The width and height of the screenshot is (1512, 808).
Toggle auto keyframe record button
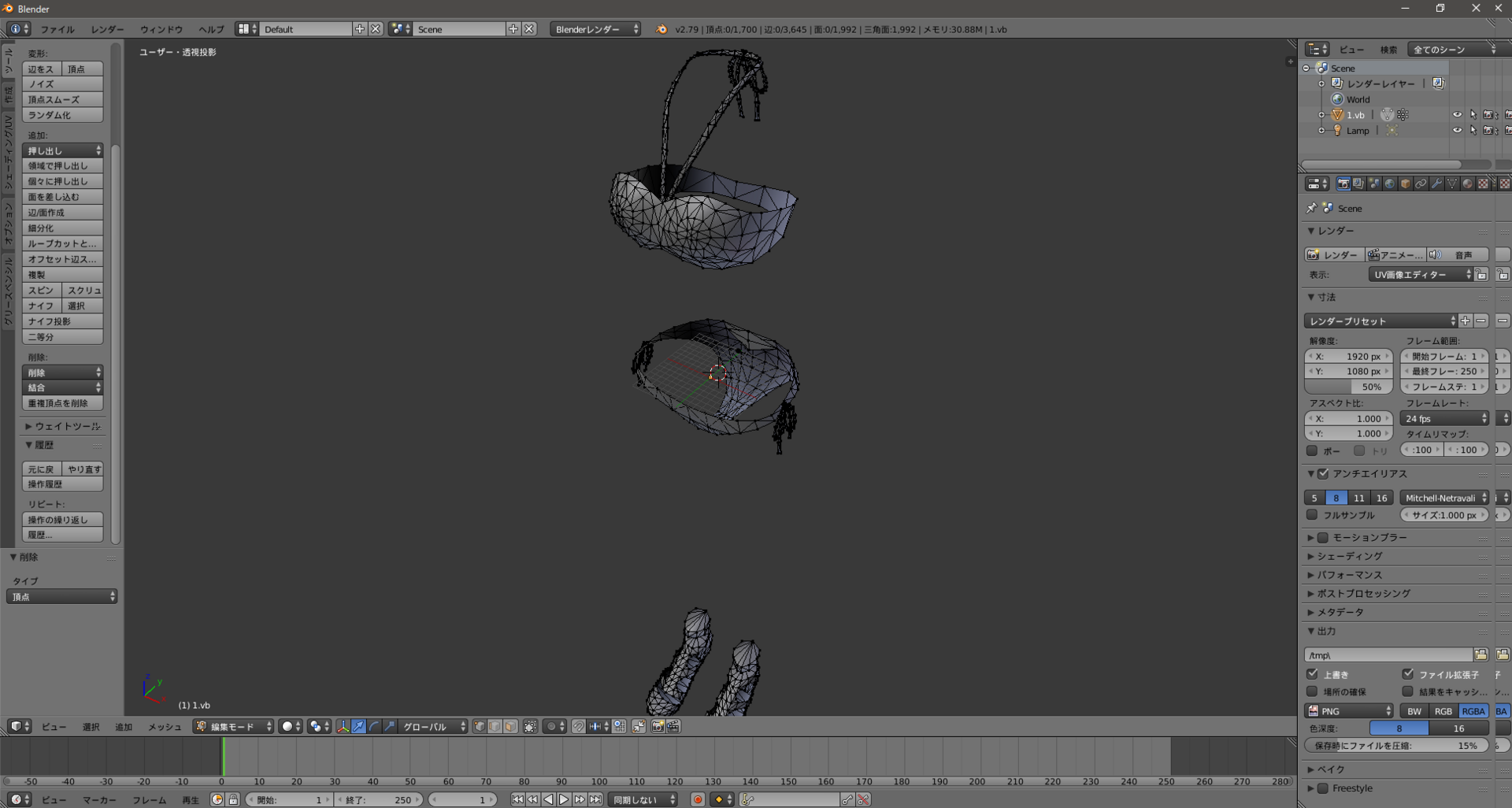697,799
